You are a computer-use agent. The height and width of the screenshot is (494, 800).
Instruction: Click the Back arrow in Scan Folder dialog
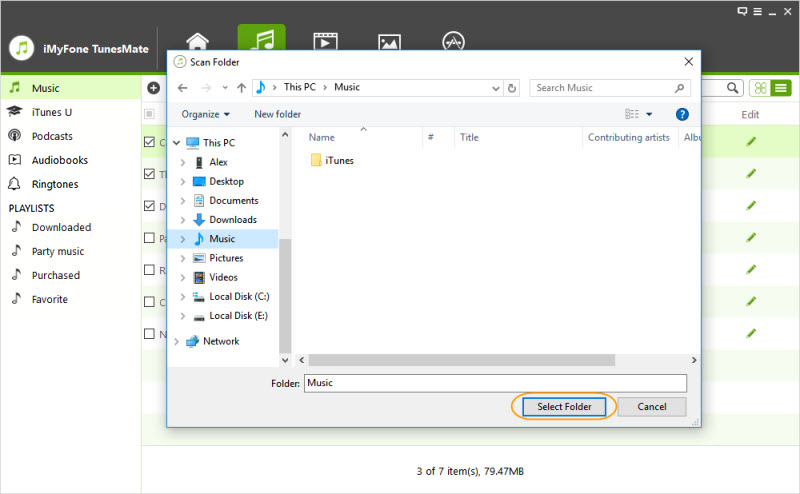[x=183, y=88]
